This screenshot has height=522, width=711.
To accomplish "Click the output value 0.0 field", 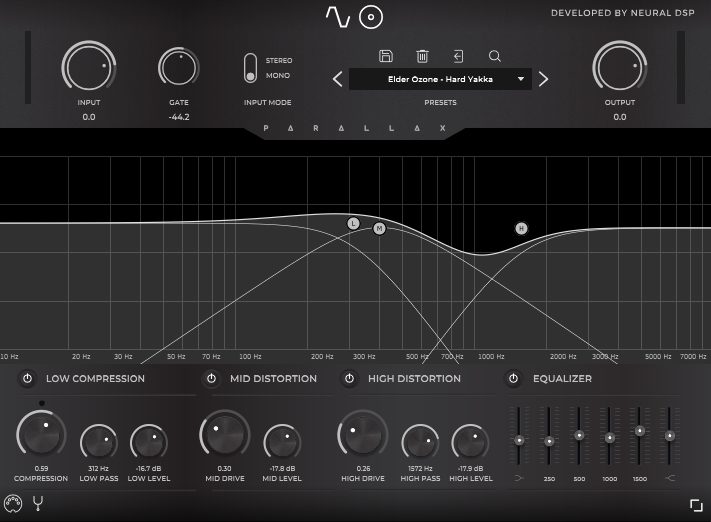I will pyautogui.click(x=620, y=117).
